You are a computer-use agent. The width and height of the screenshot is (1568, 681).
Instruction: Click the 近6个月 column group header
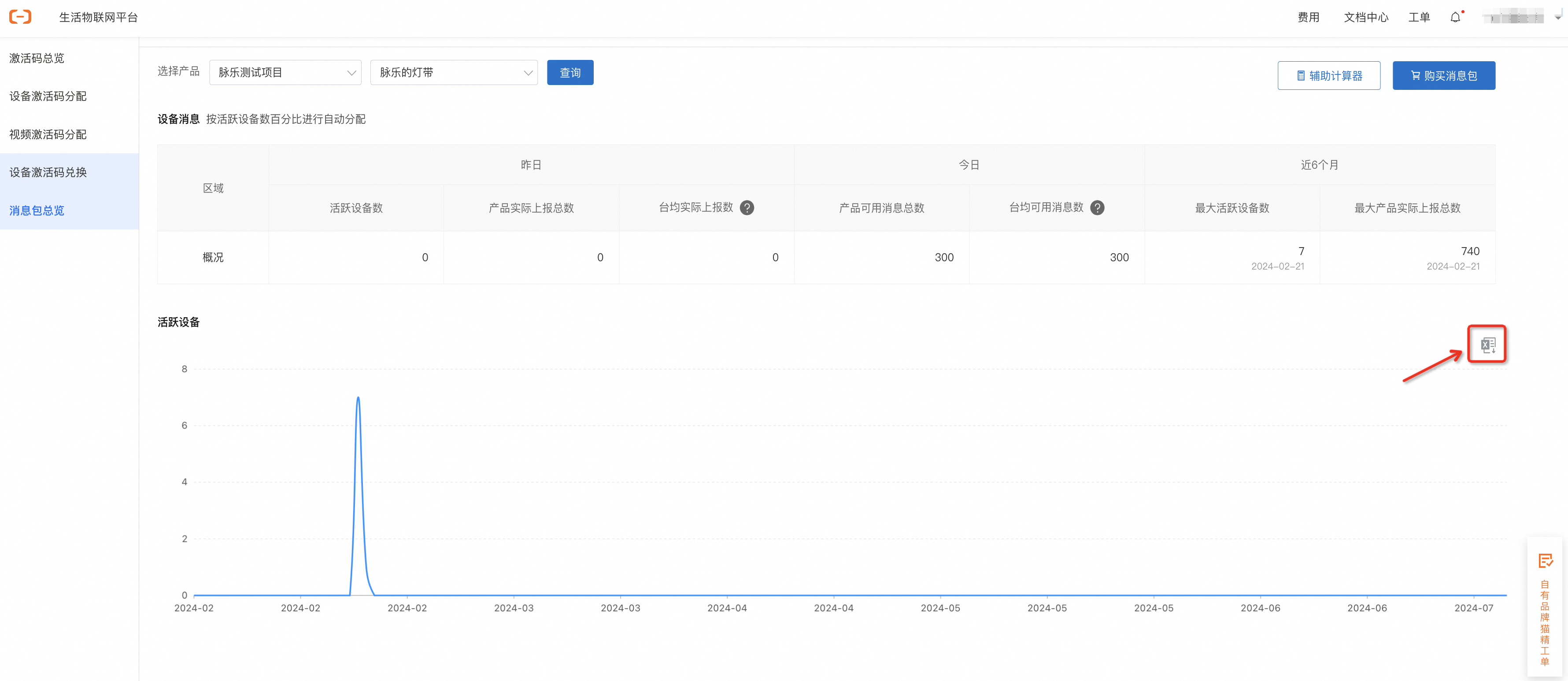(x=1319, y=165)
